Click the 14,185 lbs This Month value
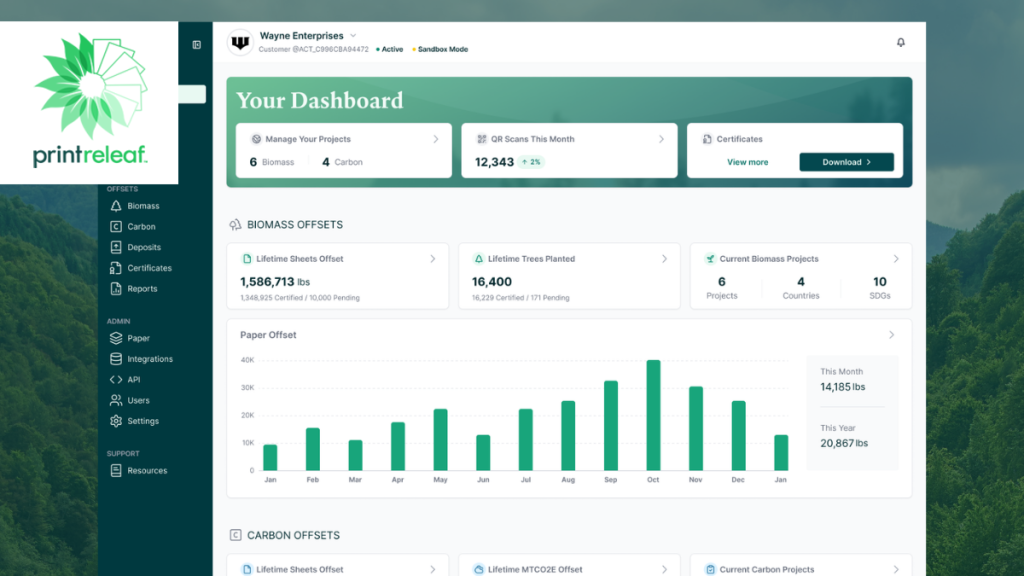The image size is (1024, 576). click(x=842, y=387)
